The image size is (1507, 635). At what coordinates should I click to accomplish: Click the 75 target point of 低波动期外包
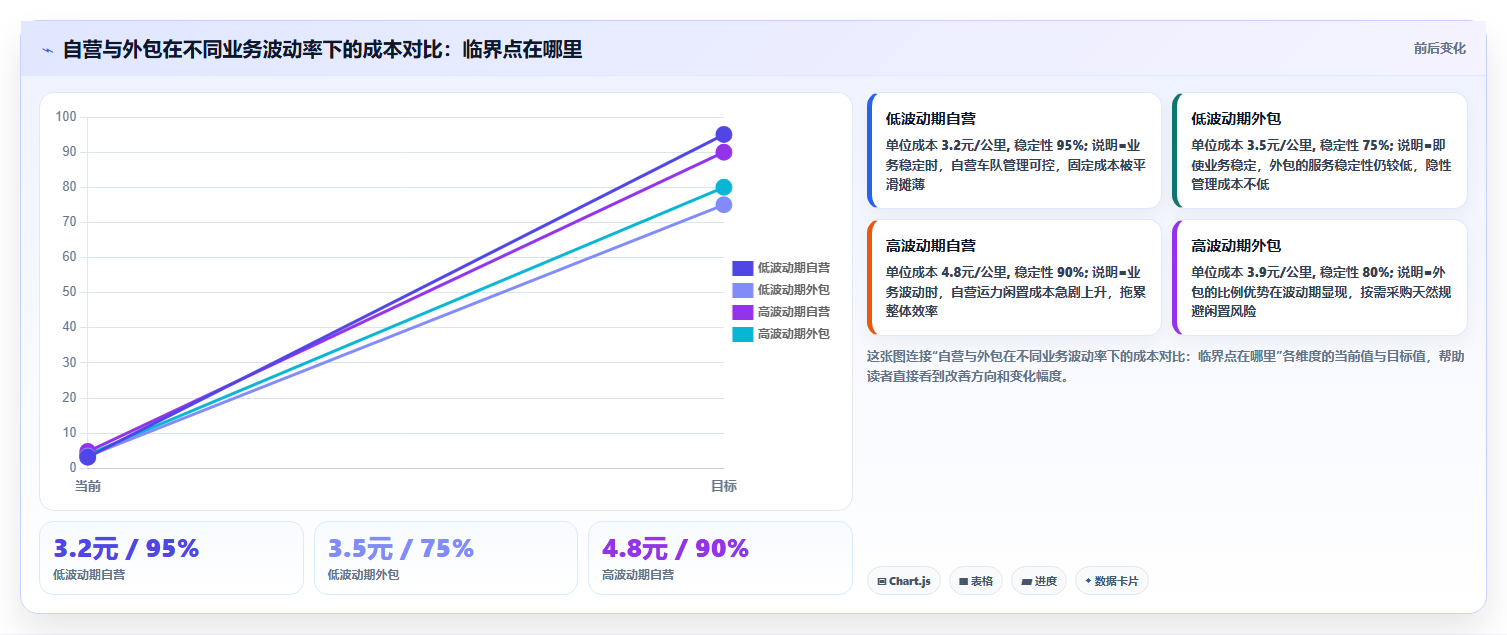pyautogui.click(x=724, y=205)
